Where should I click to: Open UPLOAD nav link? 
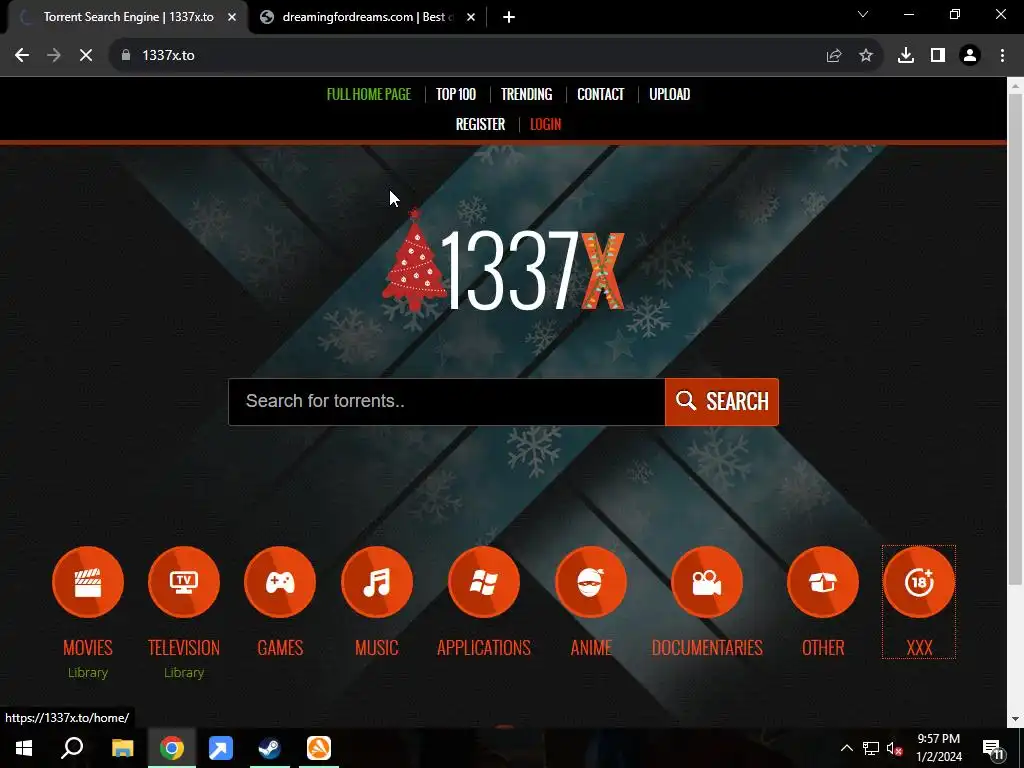669,94
